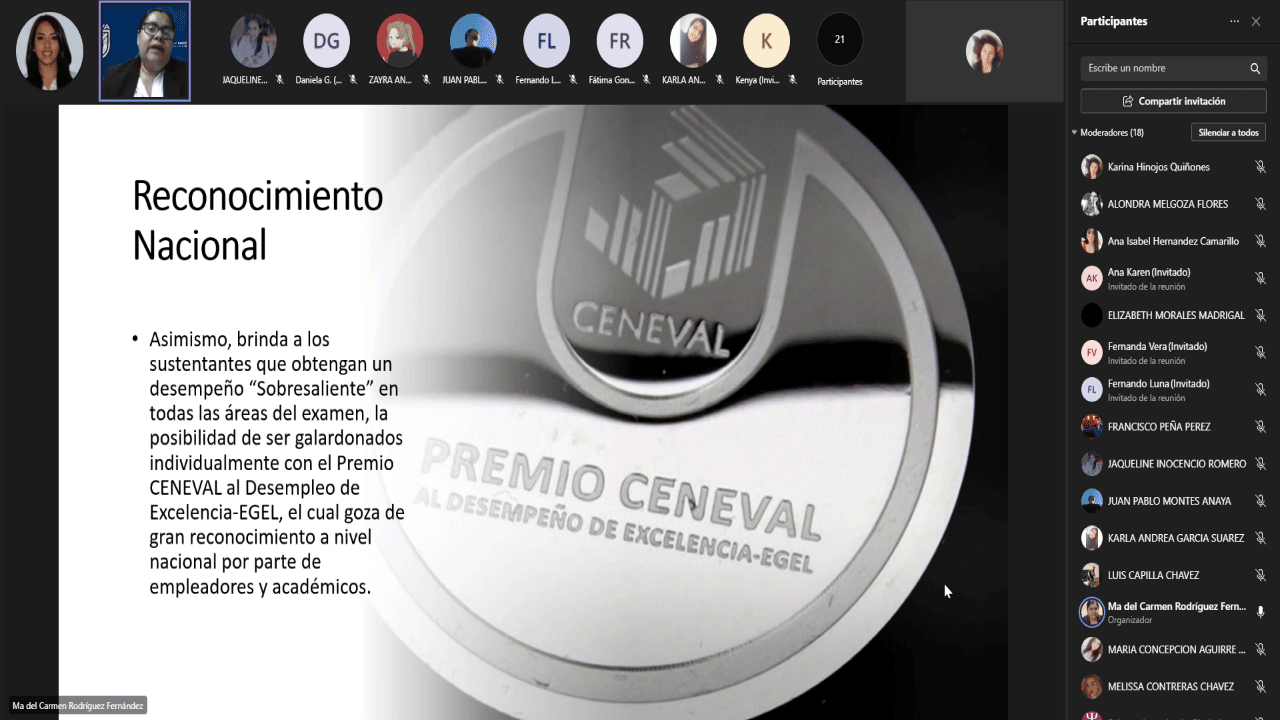Click the search icon in name field
1280x720 pixels.
click(x=1255, y=68)
